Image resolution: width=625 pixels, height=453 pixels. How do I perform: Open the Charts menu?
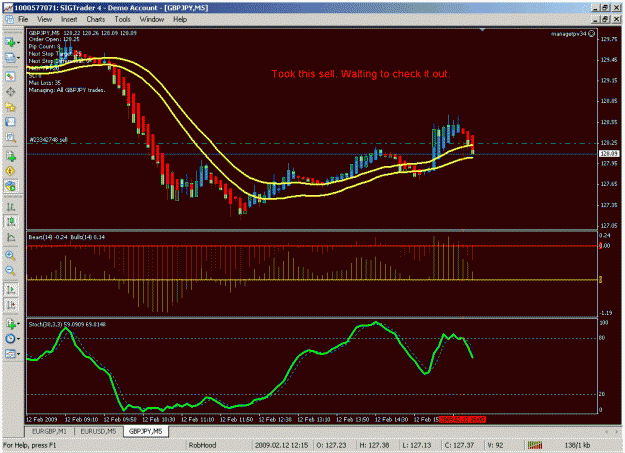[96, 19]
